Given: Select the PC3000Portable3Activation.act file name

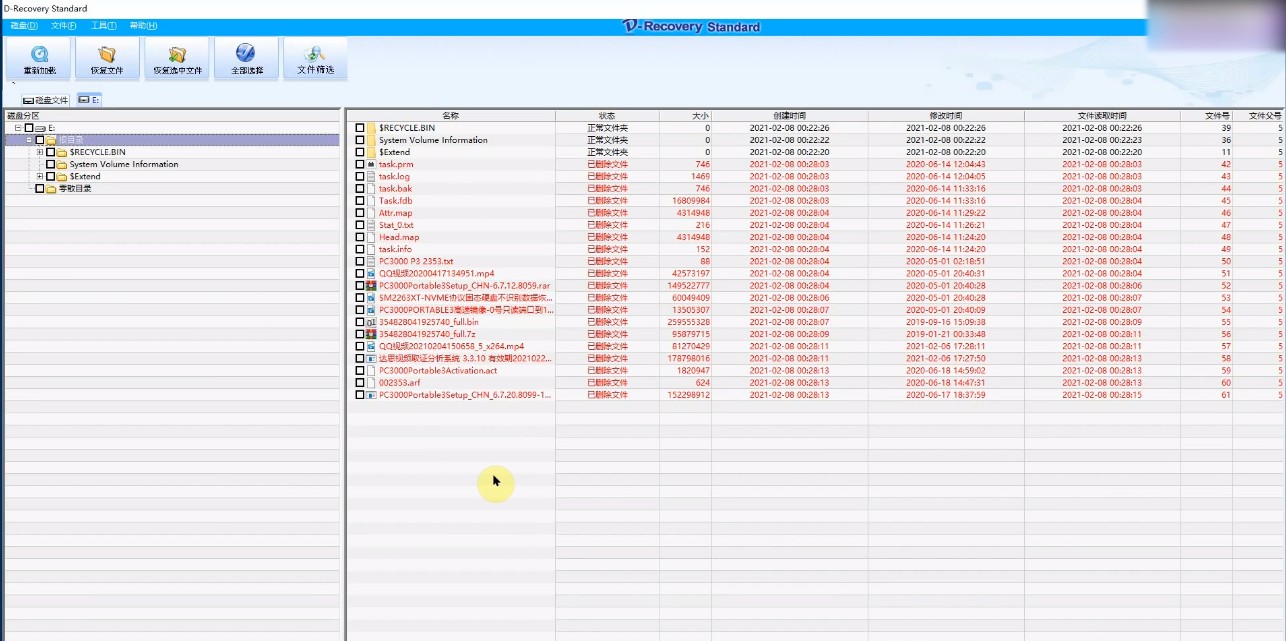Looking at the screenshot, I should coord(438,370).
